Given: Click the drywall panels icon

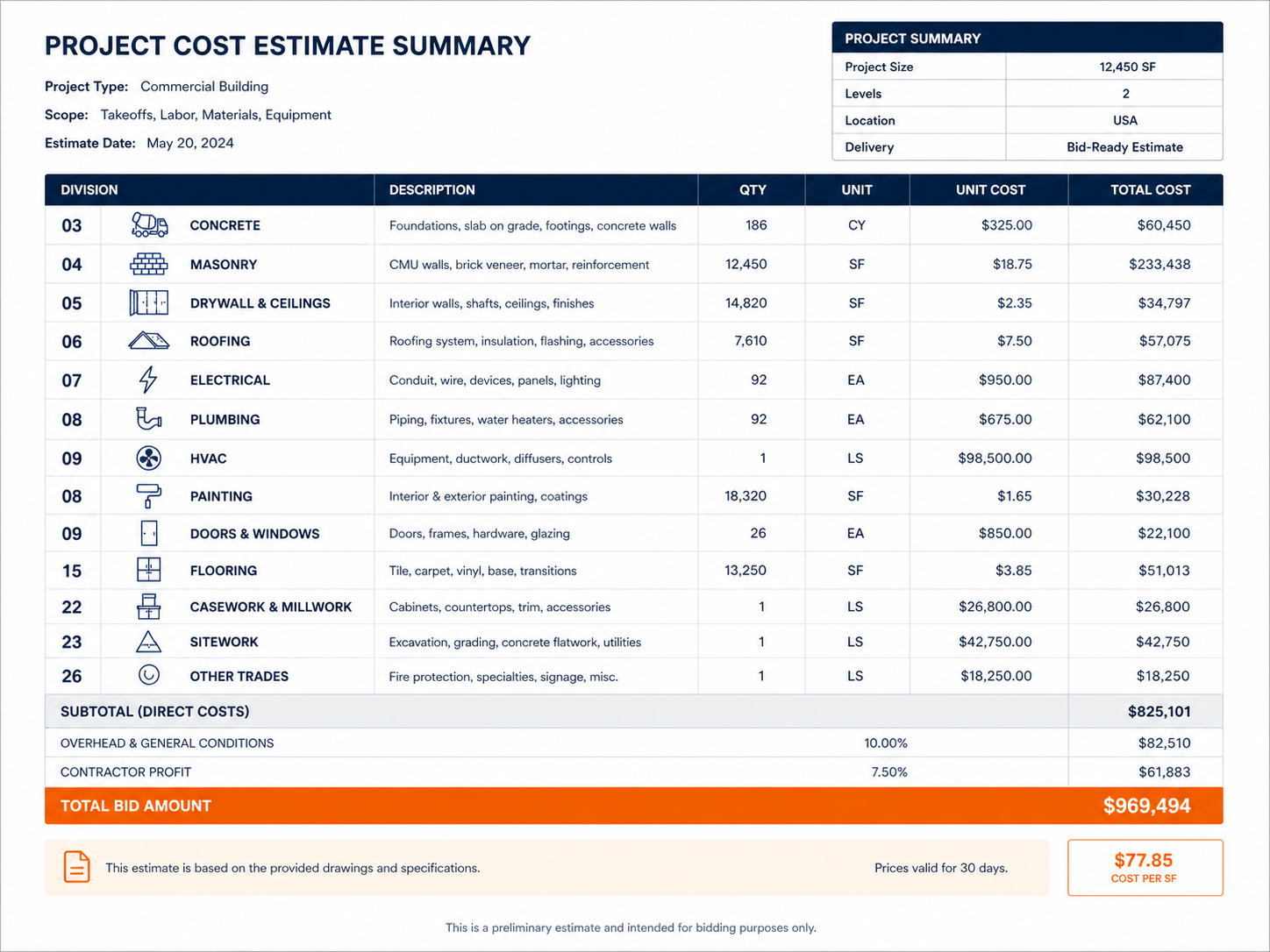Looking at the screenshot, I should 149,302.
